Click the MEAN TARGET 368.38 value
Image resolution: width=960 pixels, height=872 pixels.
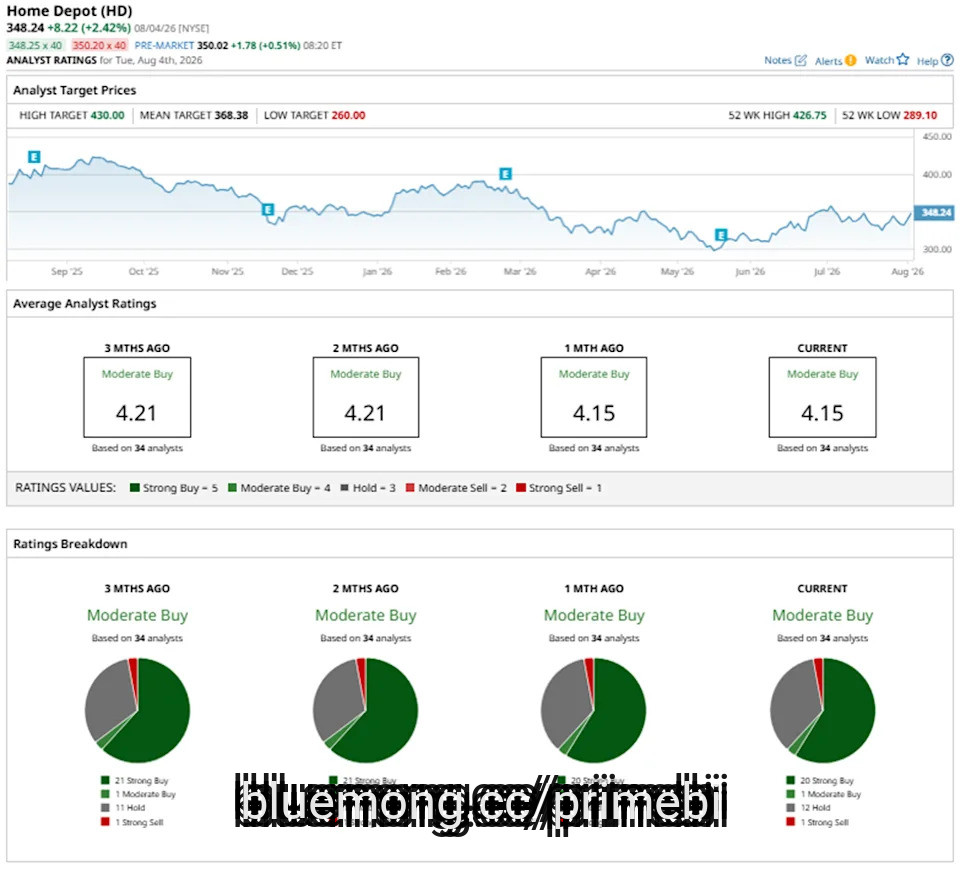tap(231, 115)
